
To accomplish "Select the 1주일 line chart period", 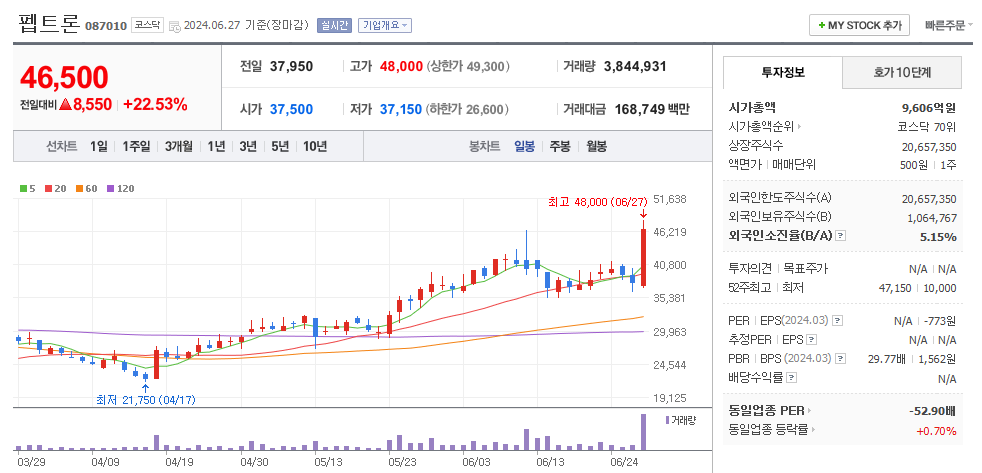I will tap(136, 147).
